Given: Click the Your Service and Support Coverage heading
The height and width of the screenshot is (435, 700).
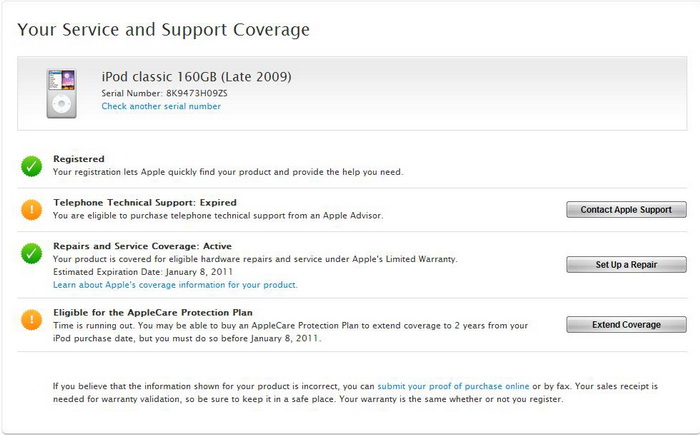Looking at the screenshot, I should (x=164, y=30).
